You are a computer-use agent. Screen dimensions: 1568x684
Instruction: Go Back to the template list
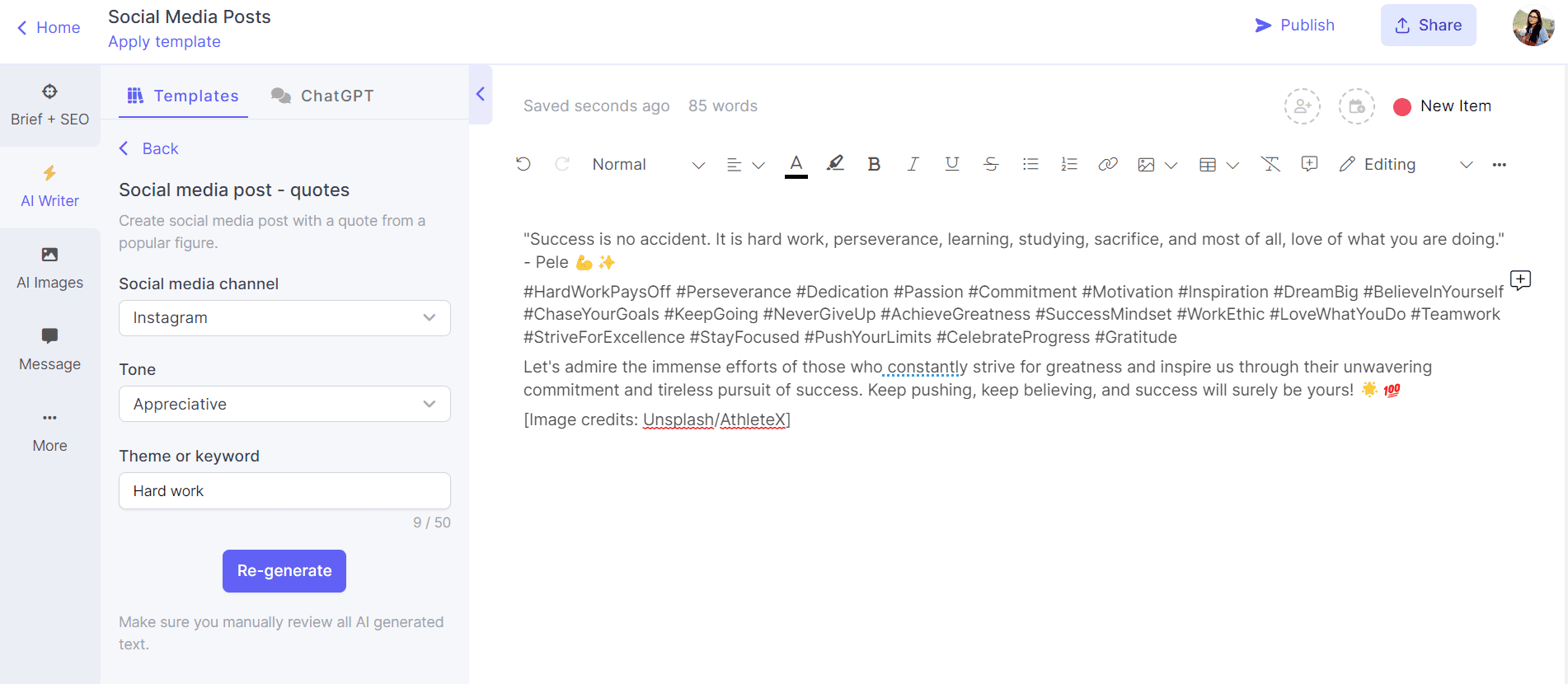point(149,148)
